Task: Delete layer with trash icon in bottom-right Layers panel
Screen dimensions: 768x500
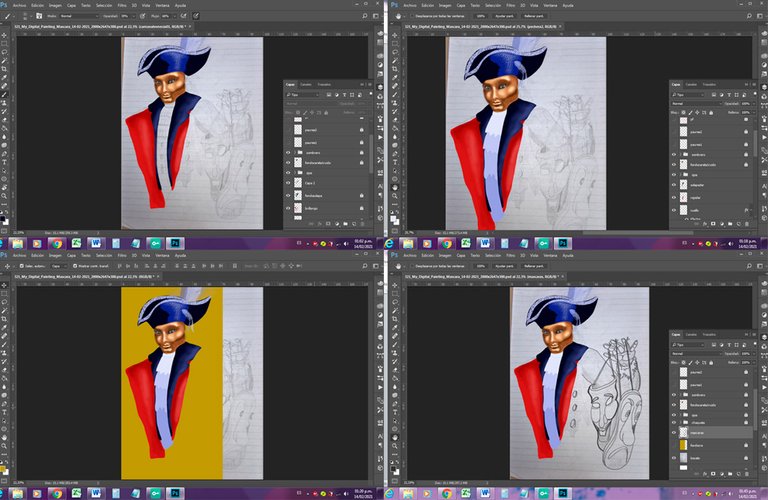Action: click(747, 474)
